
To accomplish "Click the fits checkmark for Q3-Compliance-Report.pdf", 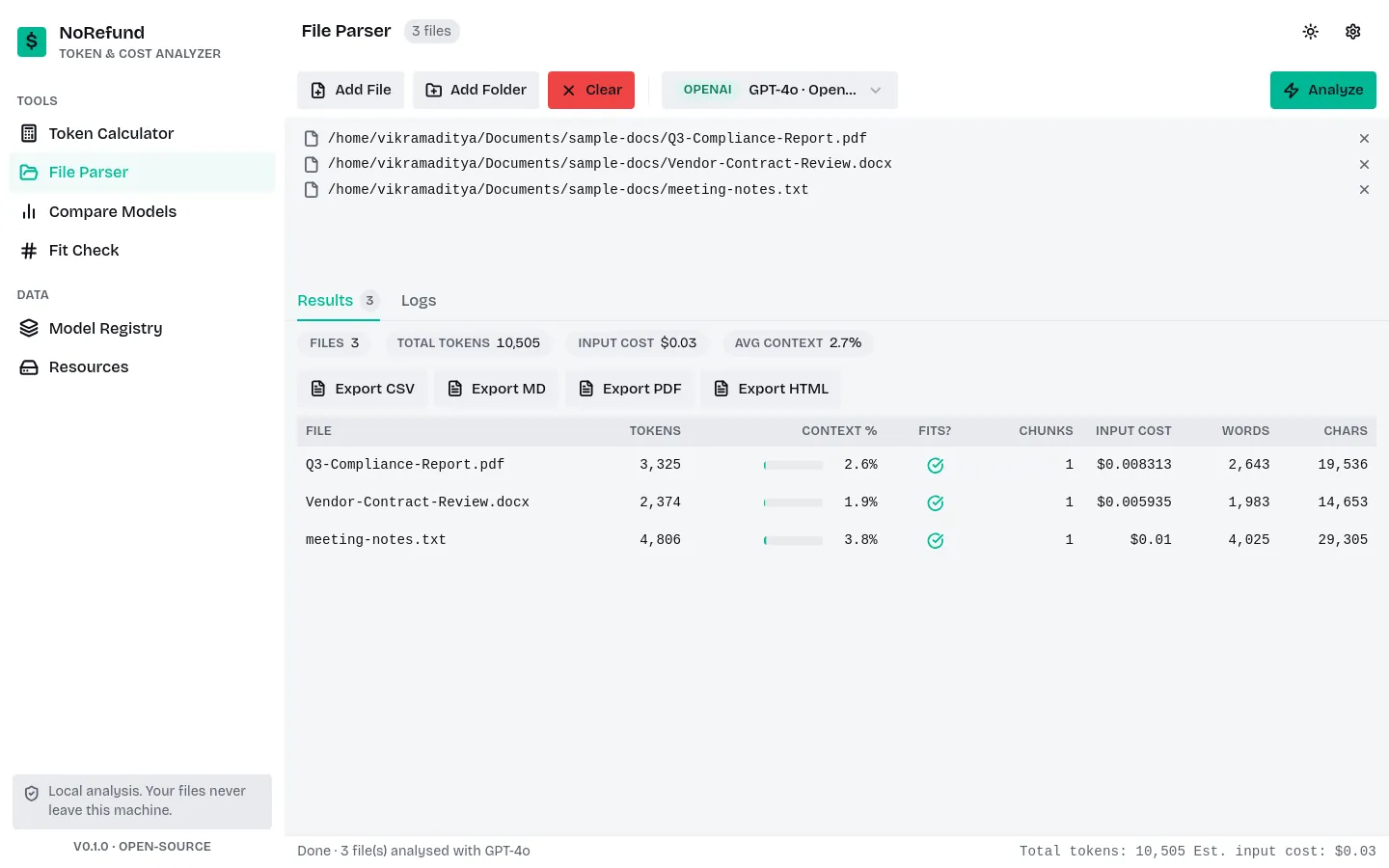I will (x=935, y=466).
